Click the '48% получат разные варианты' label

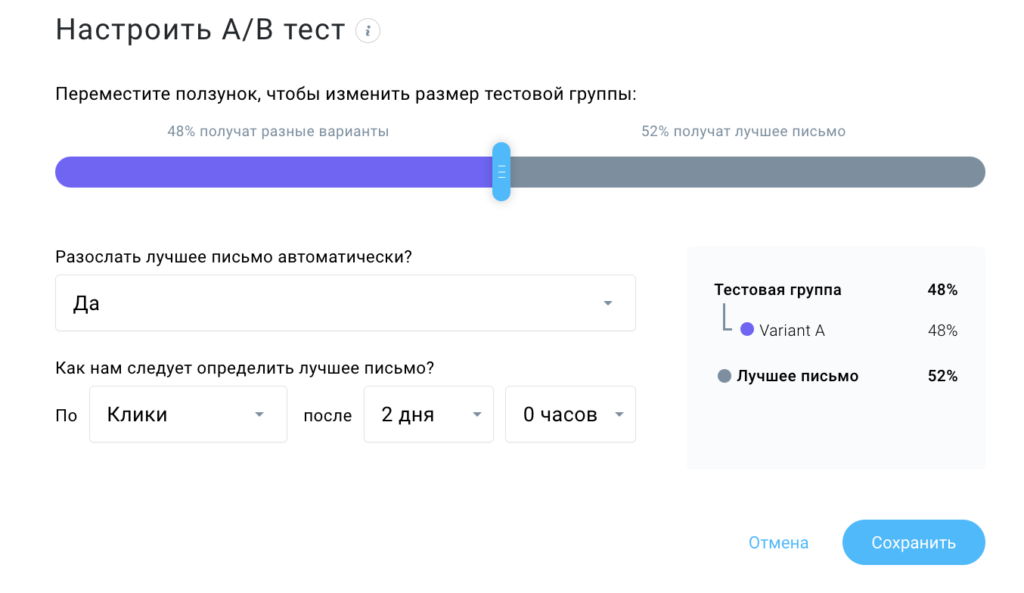[278, 131]
